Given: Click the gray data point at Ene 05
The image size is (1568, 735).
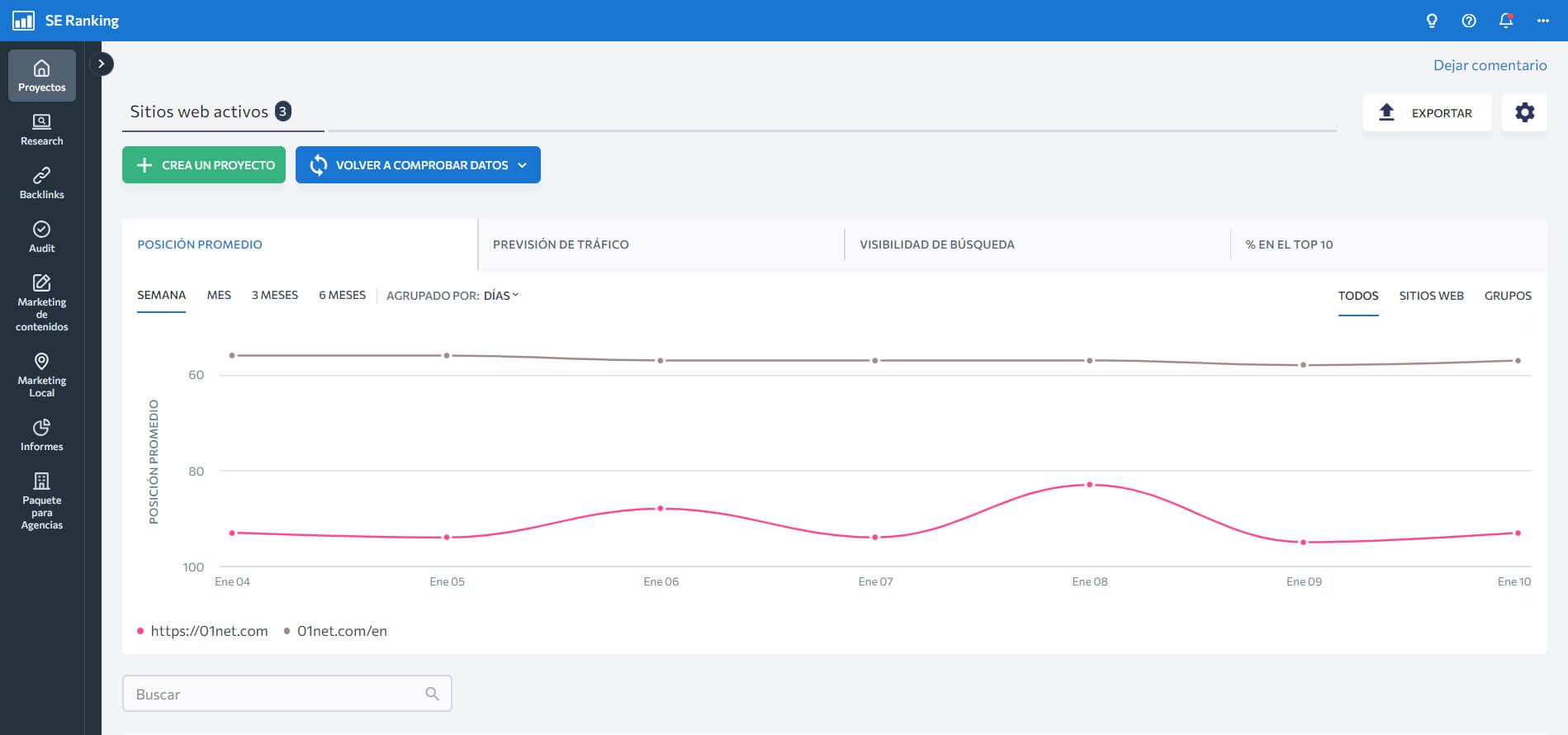Looking at the screenshot, I should [447, 356].
